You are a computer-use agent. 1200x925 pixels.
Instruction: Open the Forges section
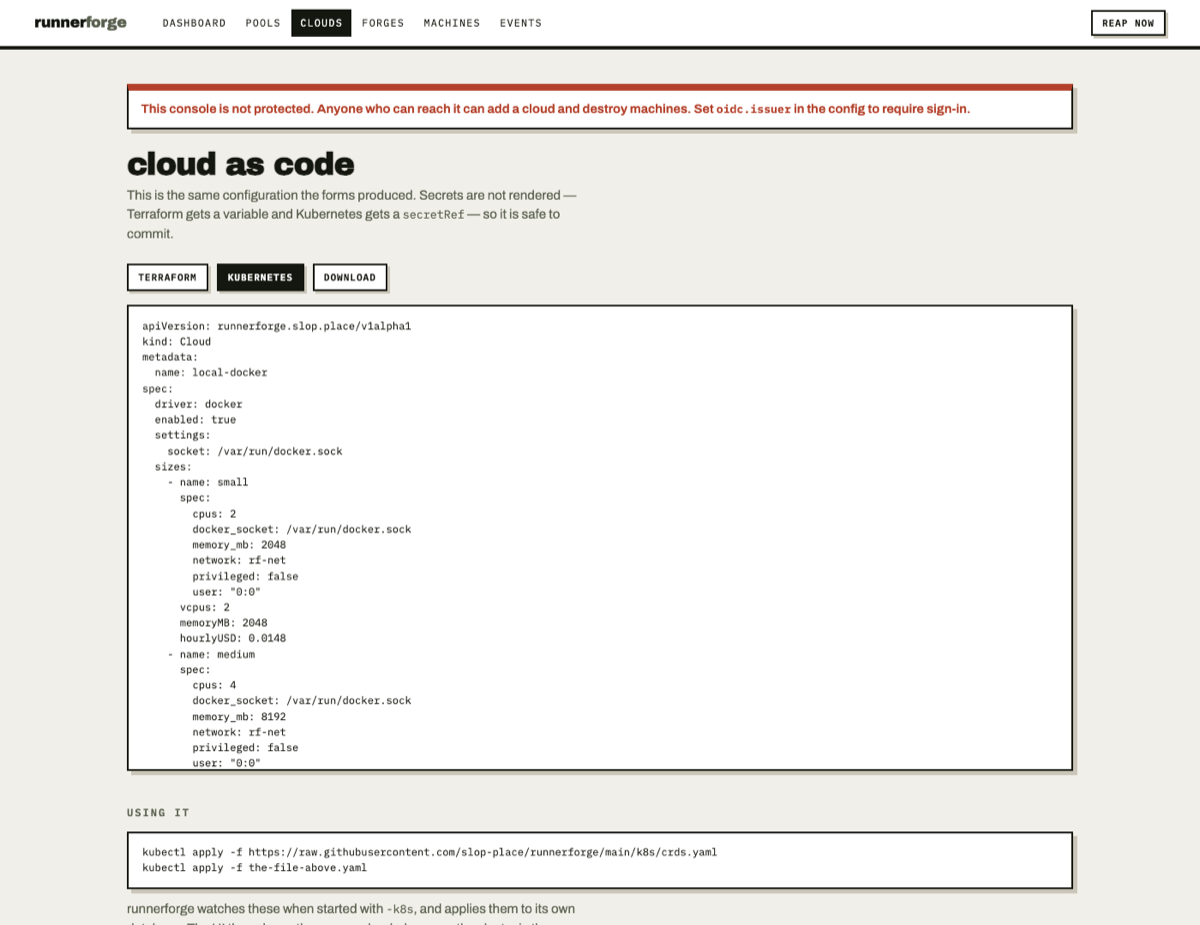[x=383, y=23]
